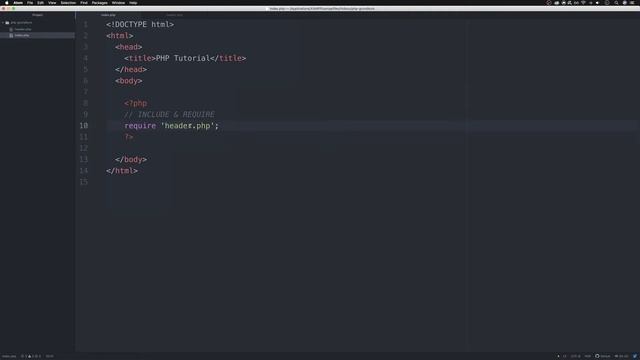Switch to the index.php editor tab
The width and height of the screenshot is (640, 360).
pyautogui.click(x=108, y=15)
